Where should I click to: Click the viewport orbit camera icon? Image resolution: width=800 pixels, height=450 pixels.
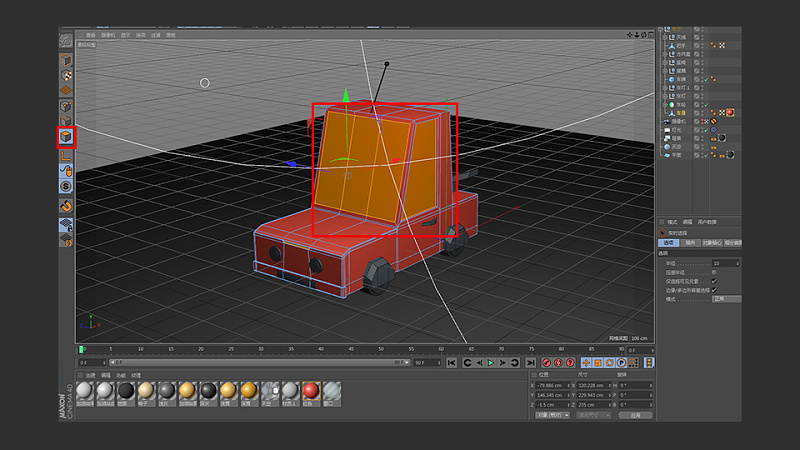click(644, 35)
